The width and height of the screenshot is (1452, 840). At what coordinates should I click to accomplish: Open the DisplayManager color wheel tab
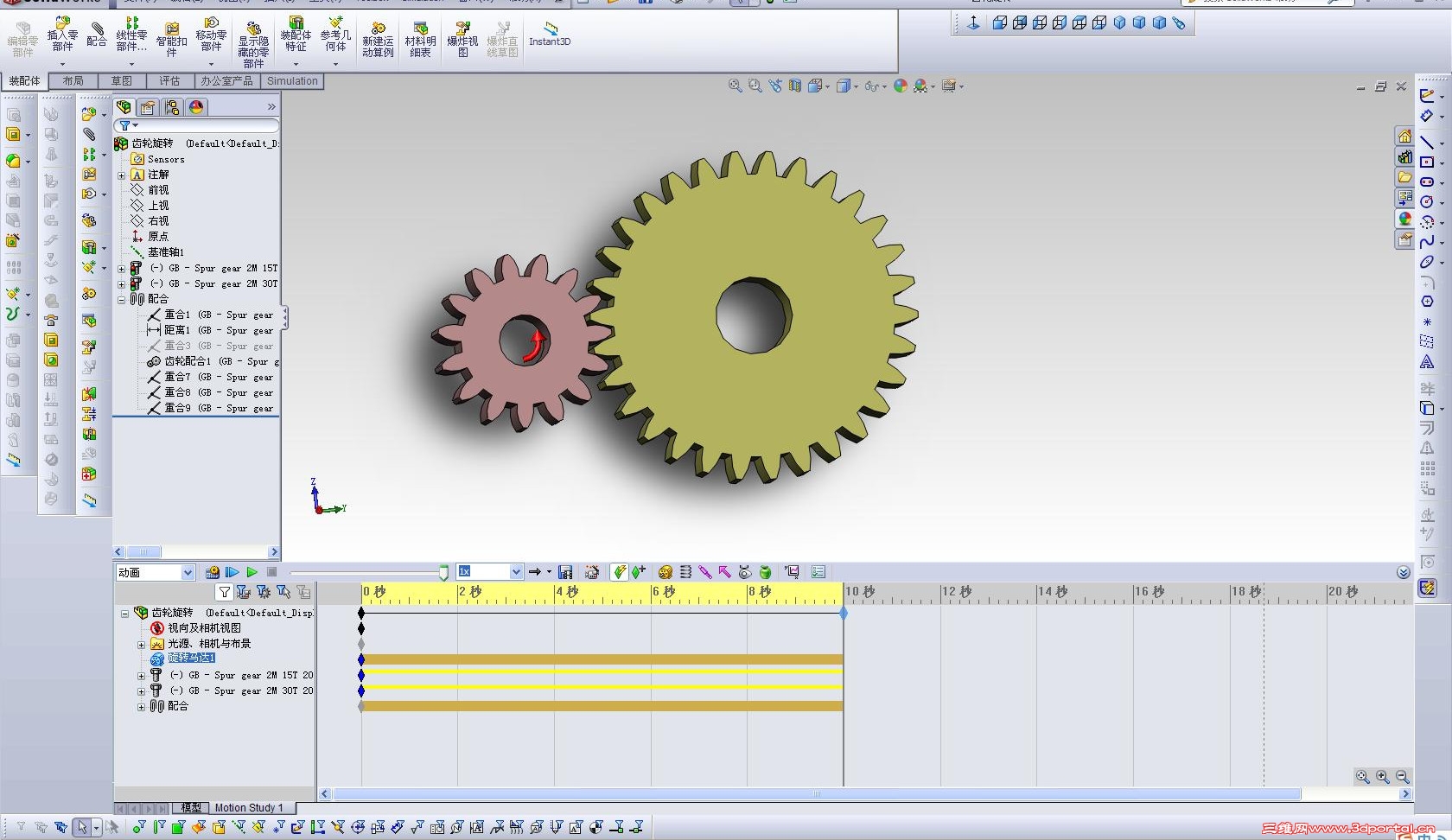pos(196,107)
